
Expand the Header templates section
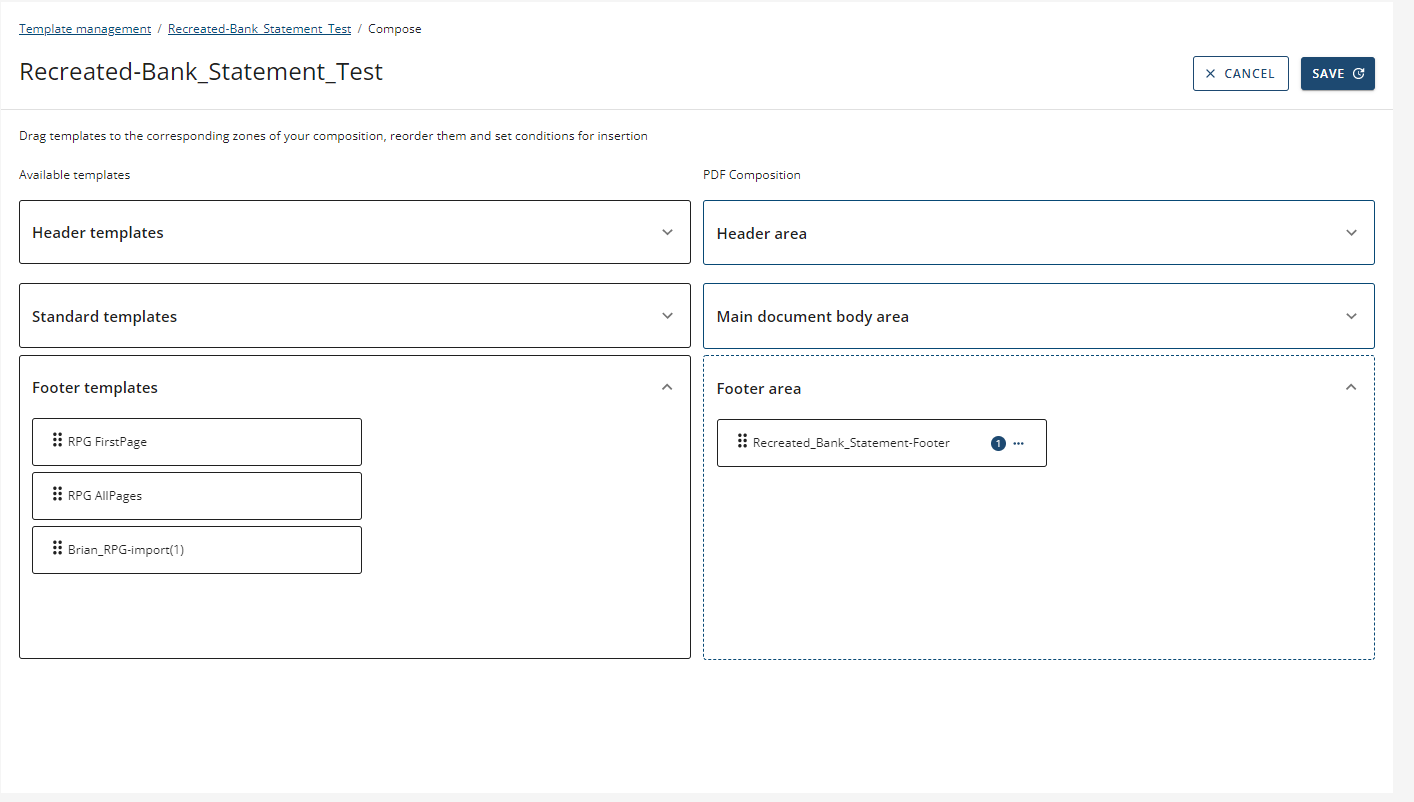pos(667,232)
